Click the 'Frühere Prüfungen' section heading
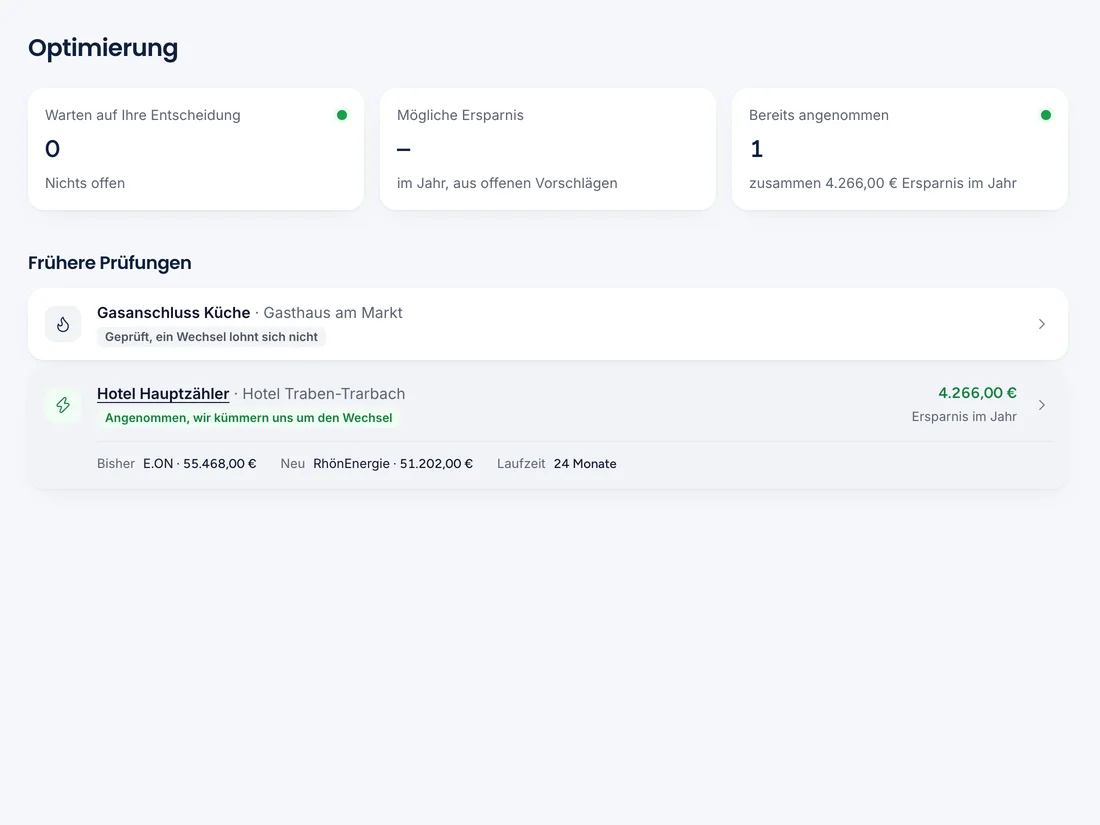The image size is (1100, 825). click(x=109, y=263)
